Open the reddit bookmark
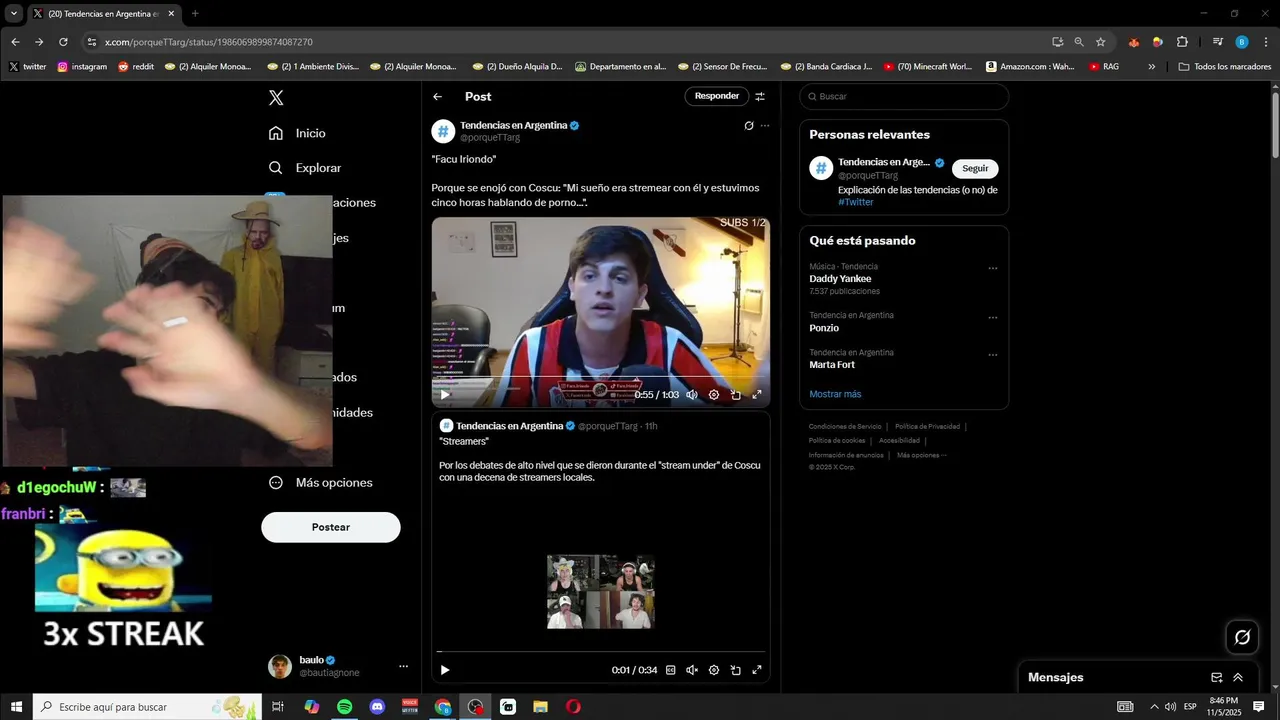This screenshot has width=1280, height=720. coord(136,67)
